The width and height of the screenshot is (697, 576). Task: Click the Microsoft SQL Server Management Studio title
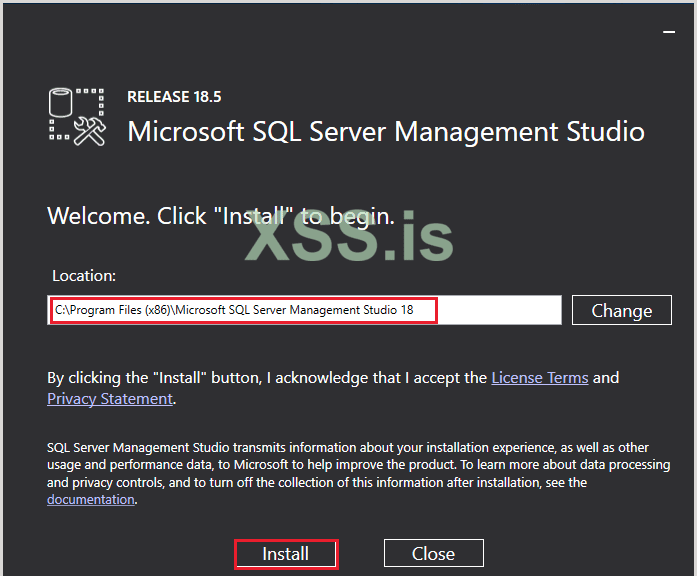(x=386, y=131)
